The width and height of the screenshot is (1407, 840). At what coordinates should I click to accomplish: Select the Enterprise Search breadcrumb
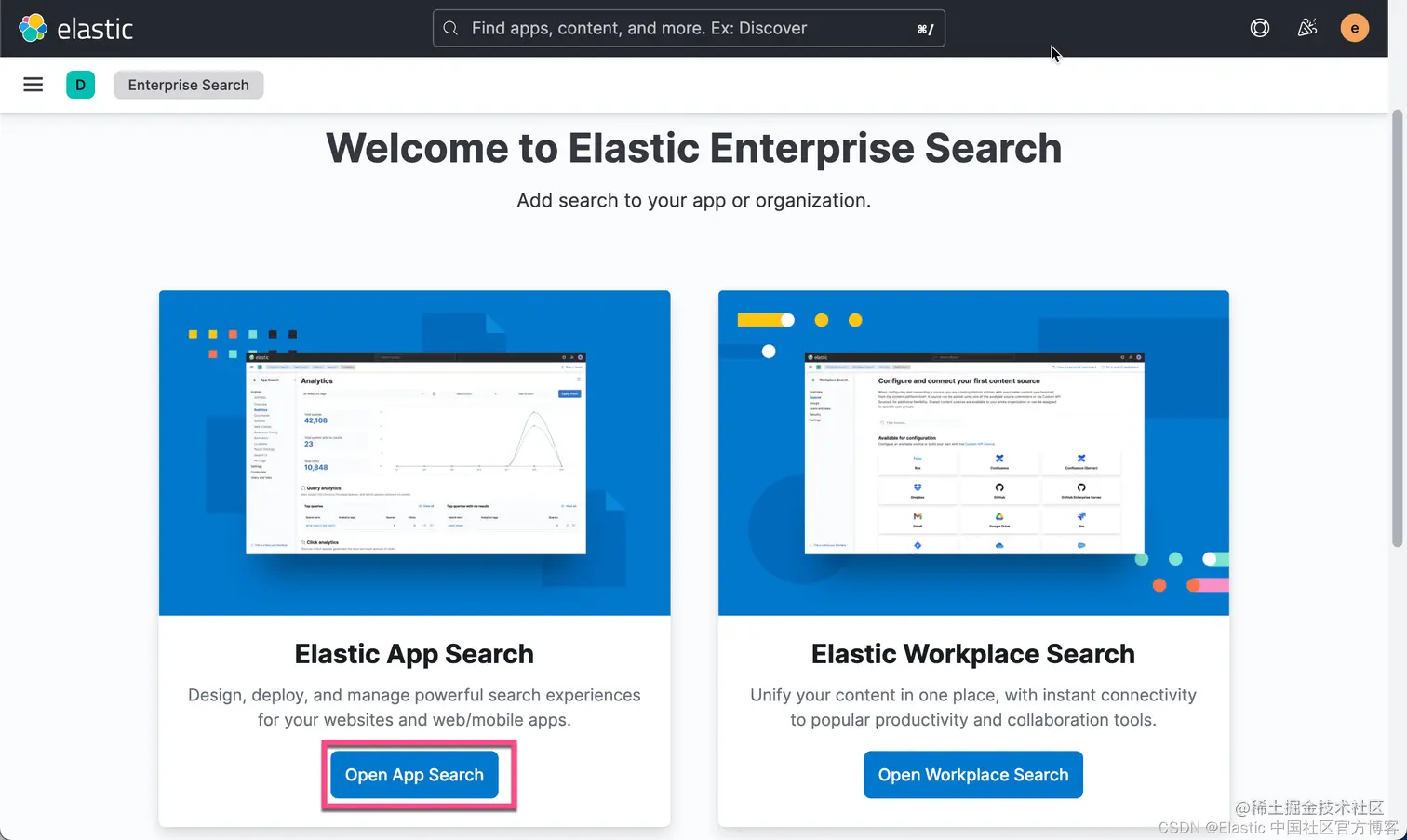coord(189,85)
